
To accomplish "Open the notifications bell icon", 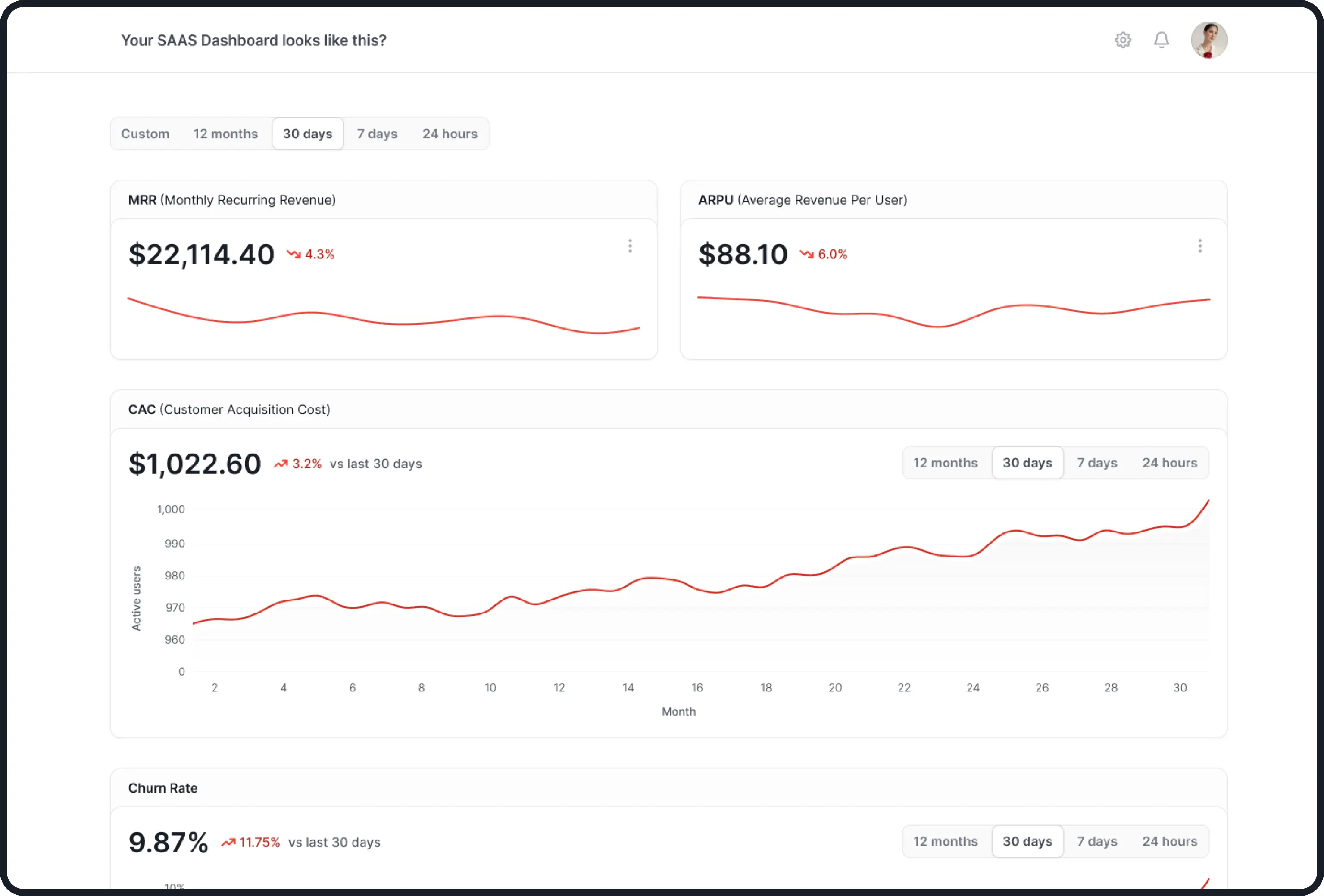I will [1161, 40].
